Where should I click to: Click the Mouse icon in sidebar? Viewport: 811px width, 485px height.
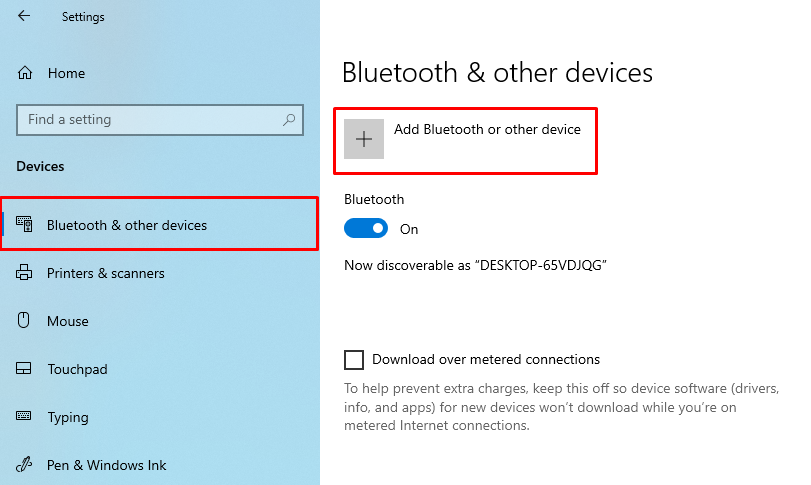25,321
